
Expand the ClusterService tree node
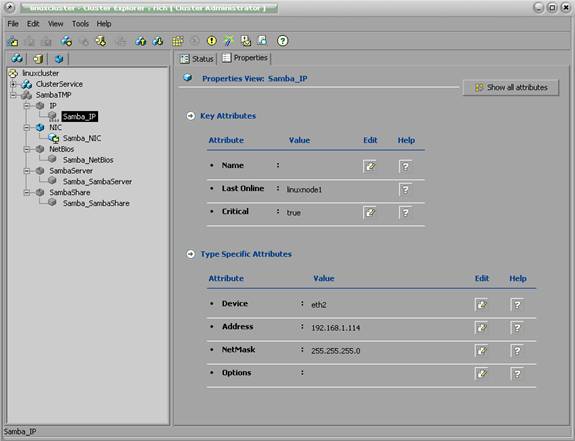tap(13, 84)
